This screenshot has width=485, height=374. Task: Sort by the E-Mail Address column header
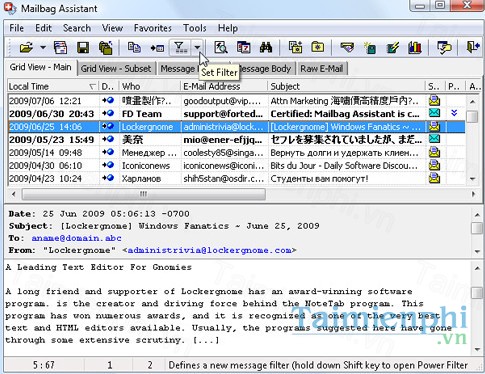224,86
